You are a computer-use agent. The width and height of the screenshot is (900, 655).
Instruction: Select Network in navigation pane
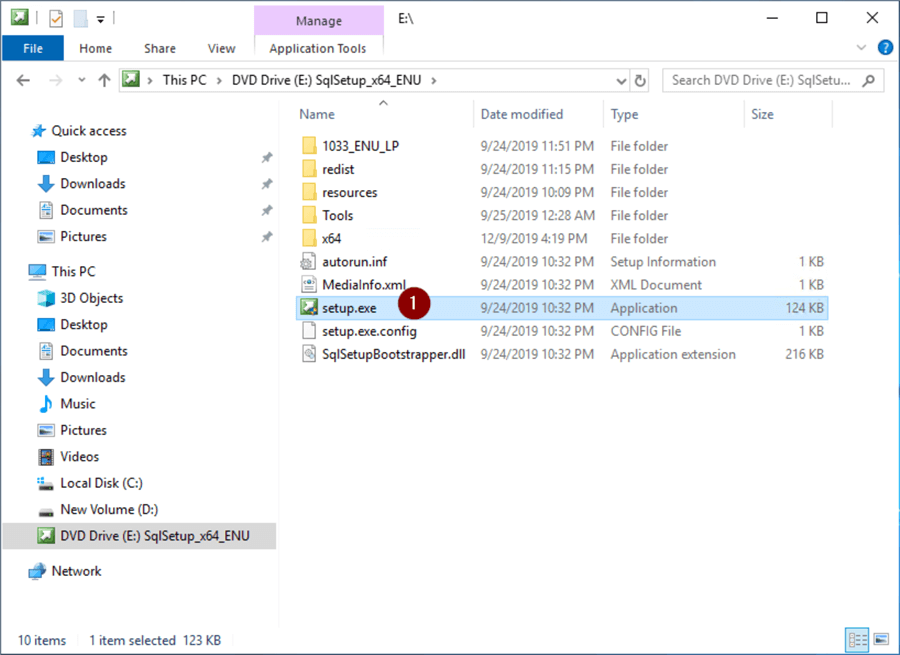pyautogui.click(x=76, y=571)
